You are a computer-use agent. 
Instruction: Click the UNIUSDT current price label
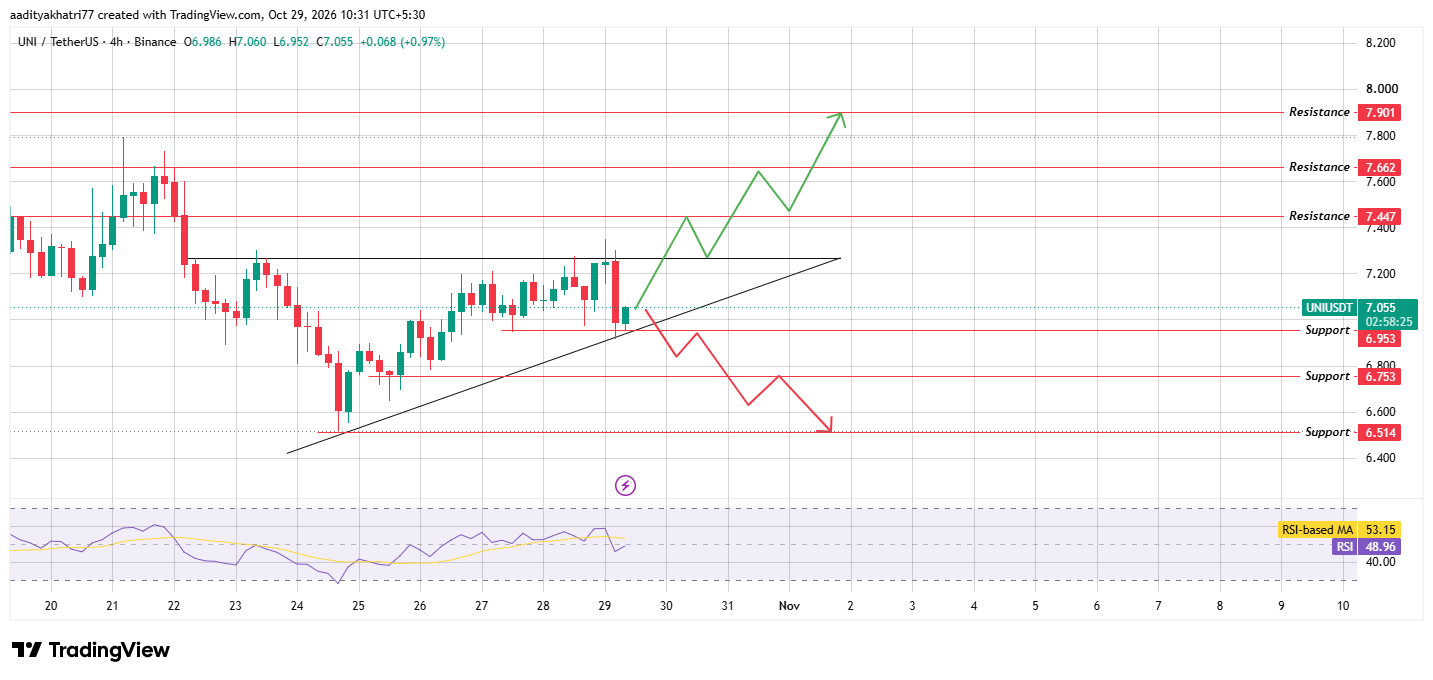pos(1329,307)
